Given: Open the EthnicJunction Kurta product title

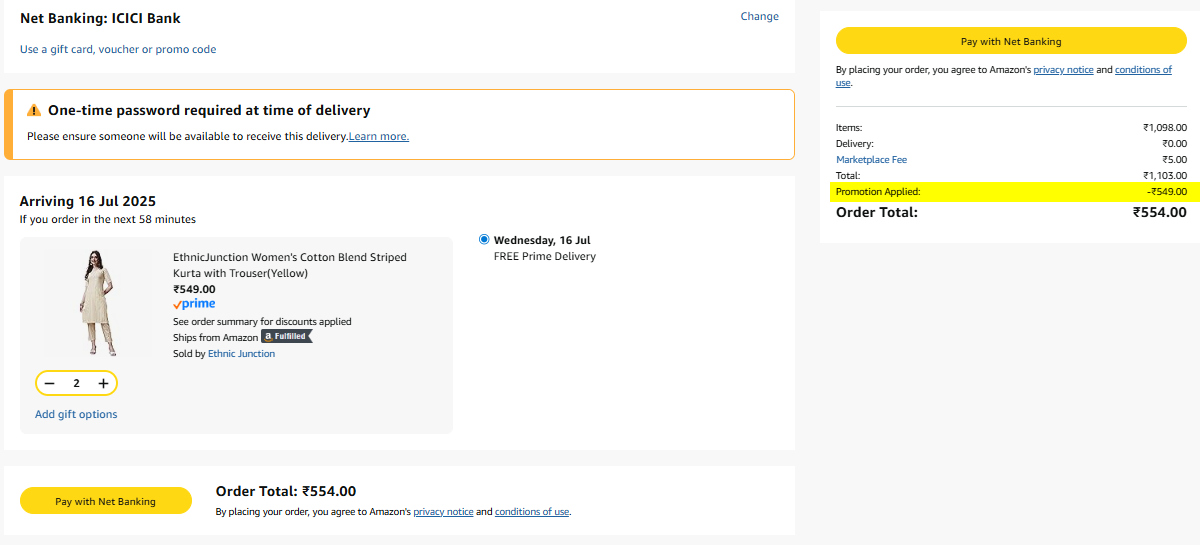Looking at the screenshot, I should click(x=290, y=265).
